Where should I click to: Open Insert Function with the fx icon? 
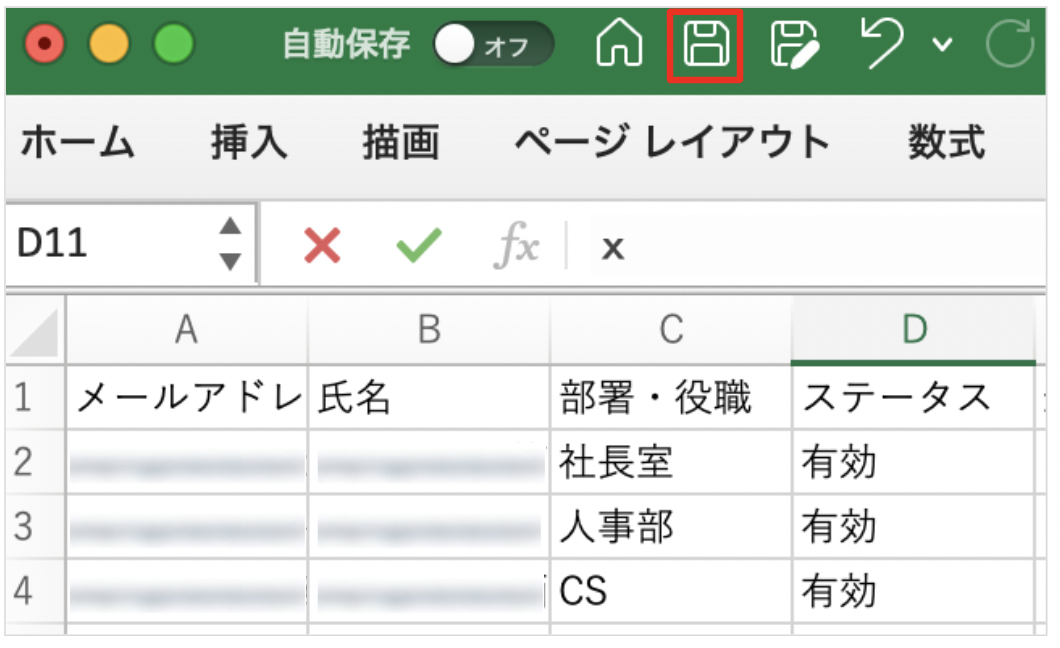[517, 245]
